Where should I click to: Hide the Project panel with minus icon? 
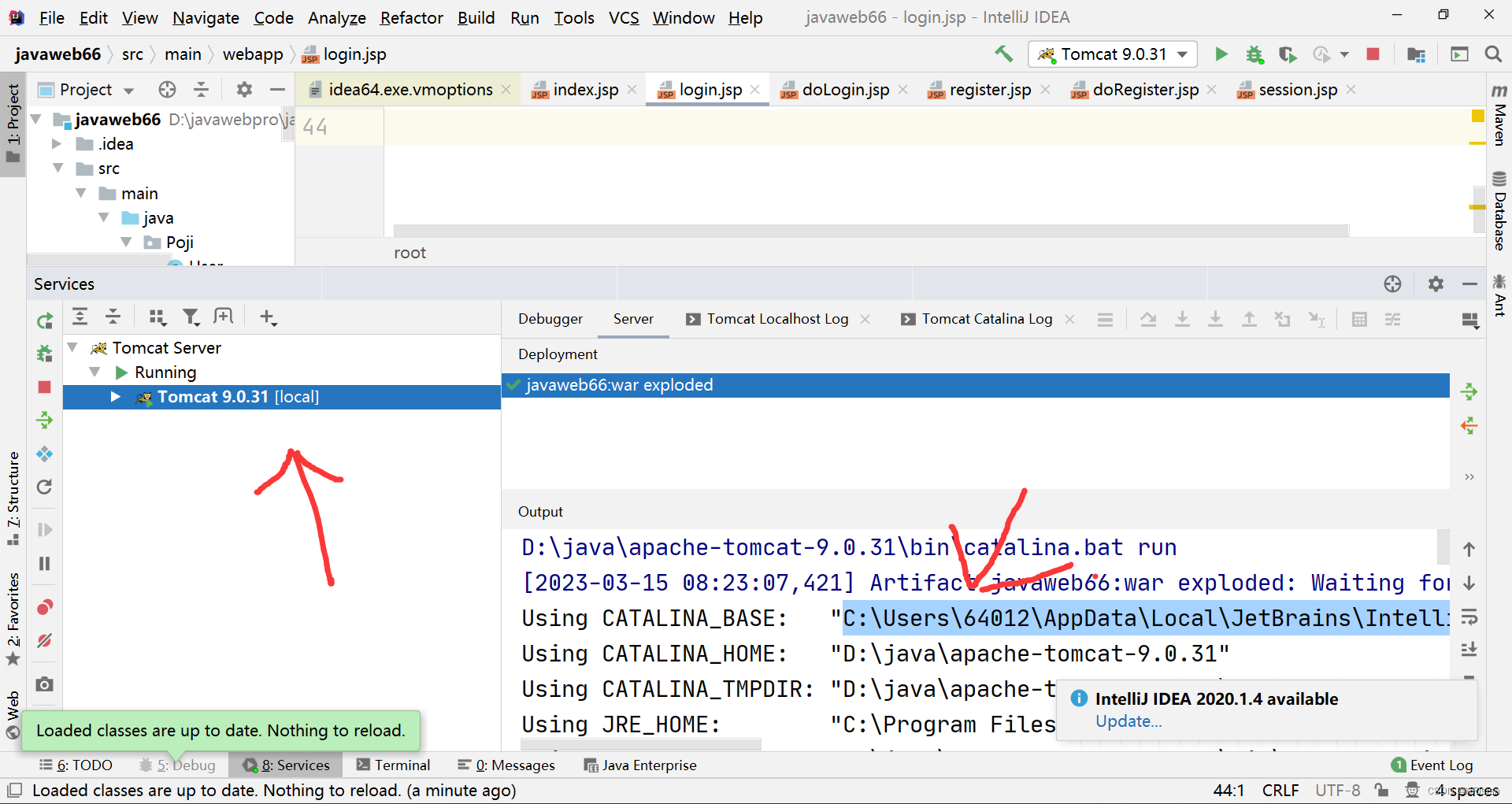click(x=277, y=90)
